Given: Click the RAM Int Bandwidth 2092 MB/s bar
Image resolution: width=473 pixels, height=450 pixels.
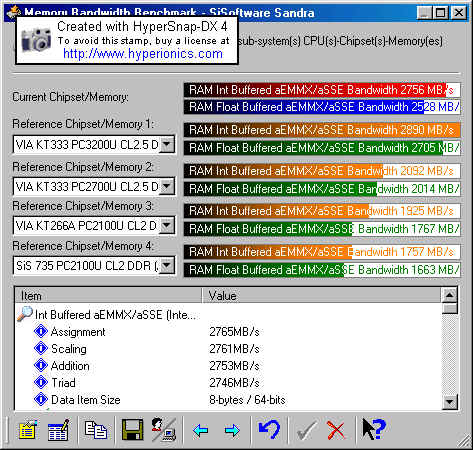Looking at the screenshot, I should click(x=322, y=171).
